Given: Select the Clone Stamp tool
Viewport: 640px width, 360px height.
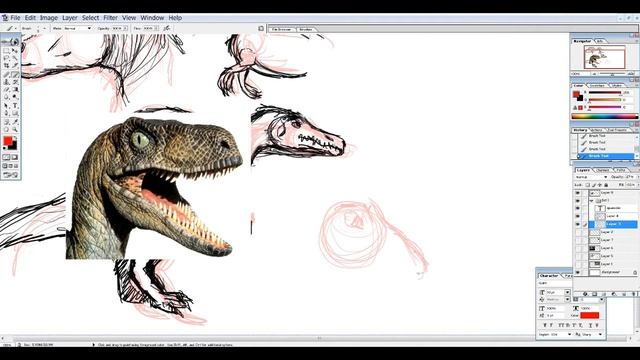Looking at the screenshot, I should click(7, 82).
